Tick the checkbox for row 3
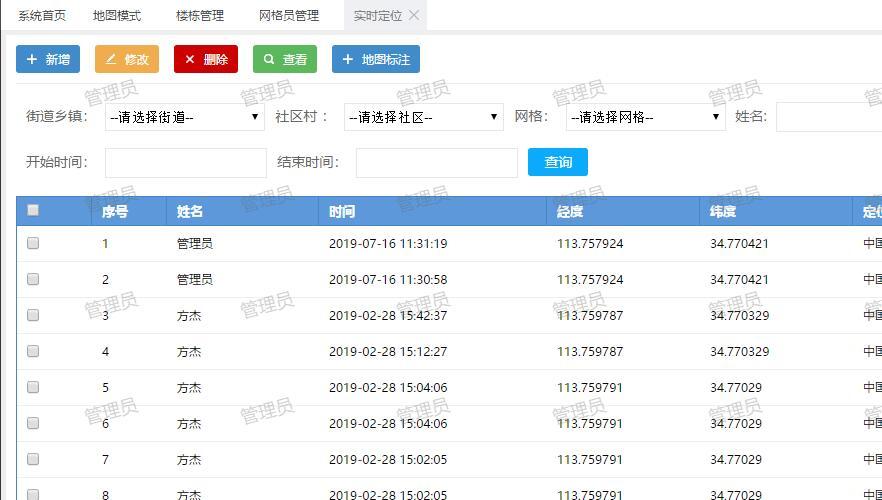This screenshot has width=882, height=500. pyautogui.click(x=33, y=315)
